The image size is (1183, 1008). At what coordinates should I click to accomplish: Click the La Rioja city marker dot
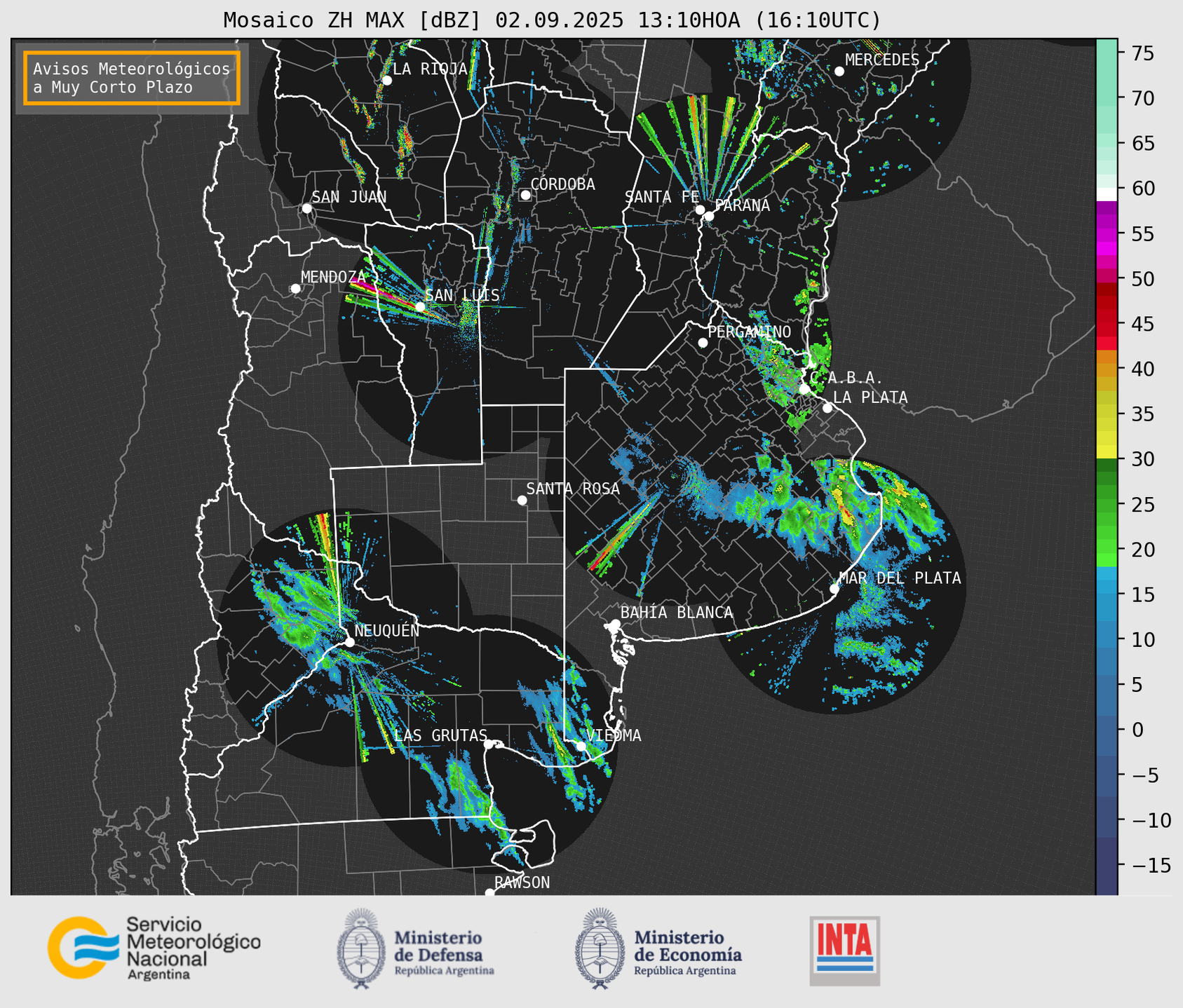coord(386,81)
